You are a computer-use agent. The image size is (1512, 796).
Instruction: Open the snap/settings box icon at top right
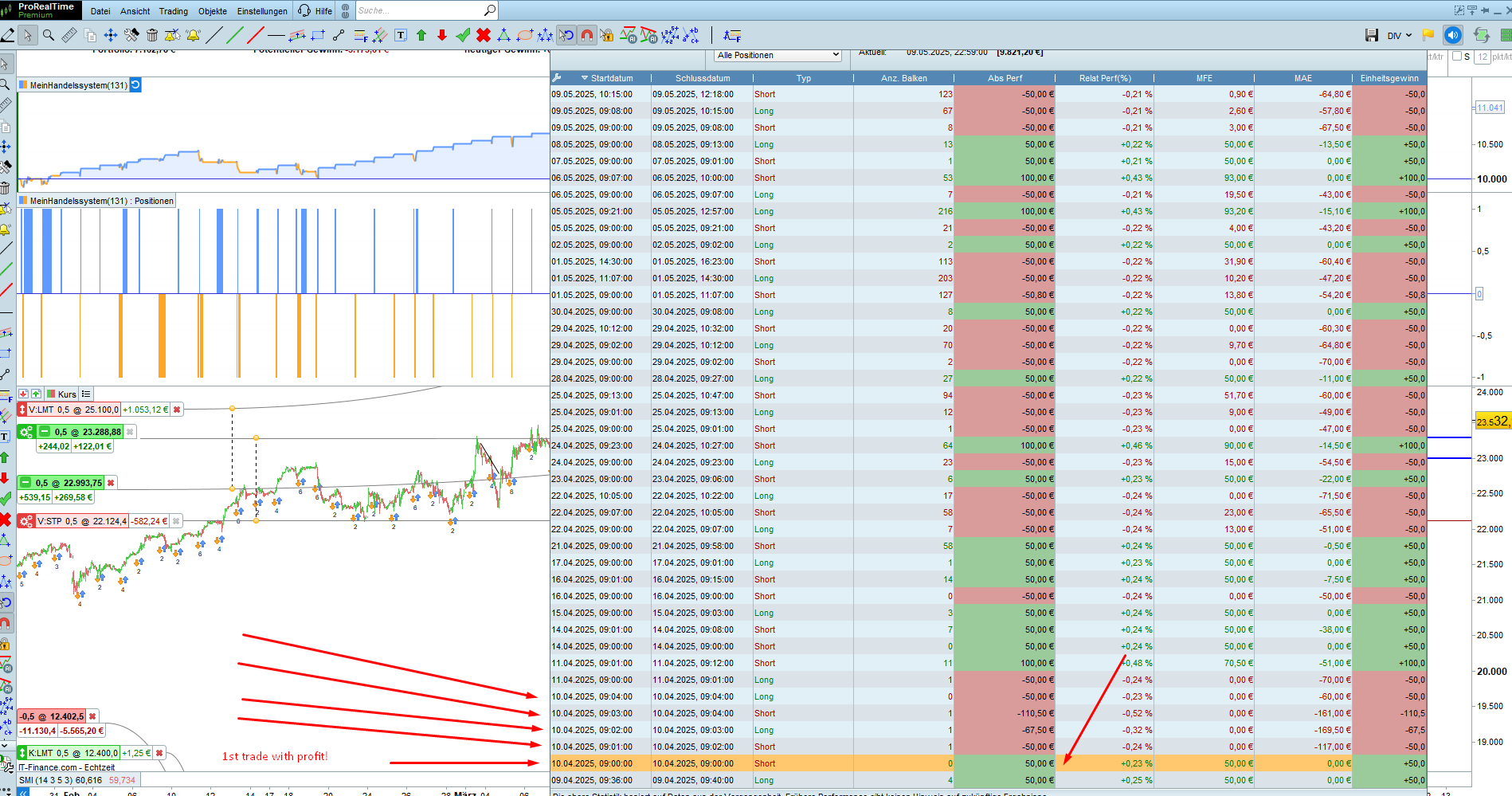pos(1459,10)
